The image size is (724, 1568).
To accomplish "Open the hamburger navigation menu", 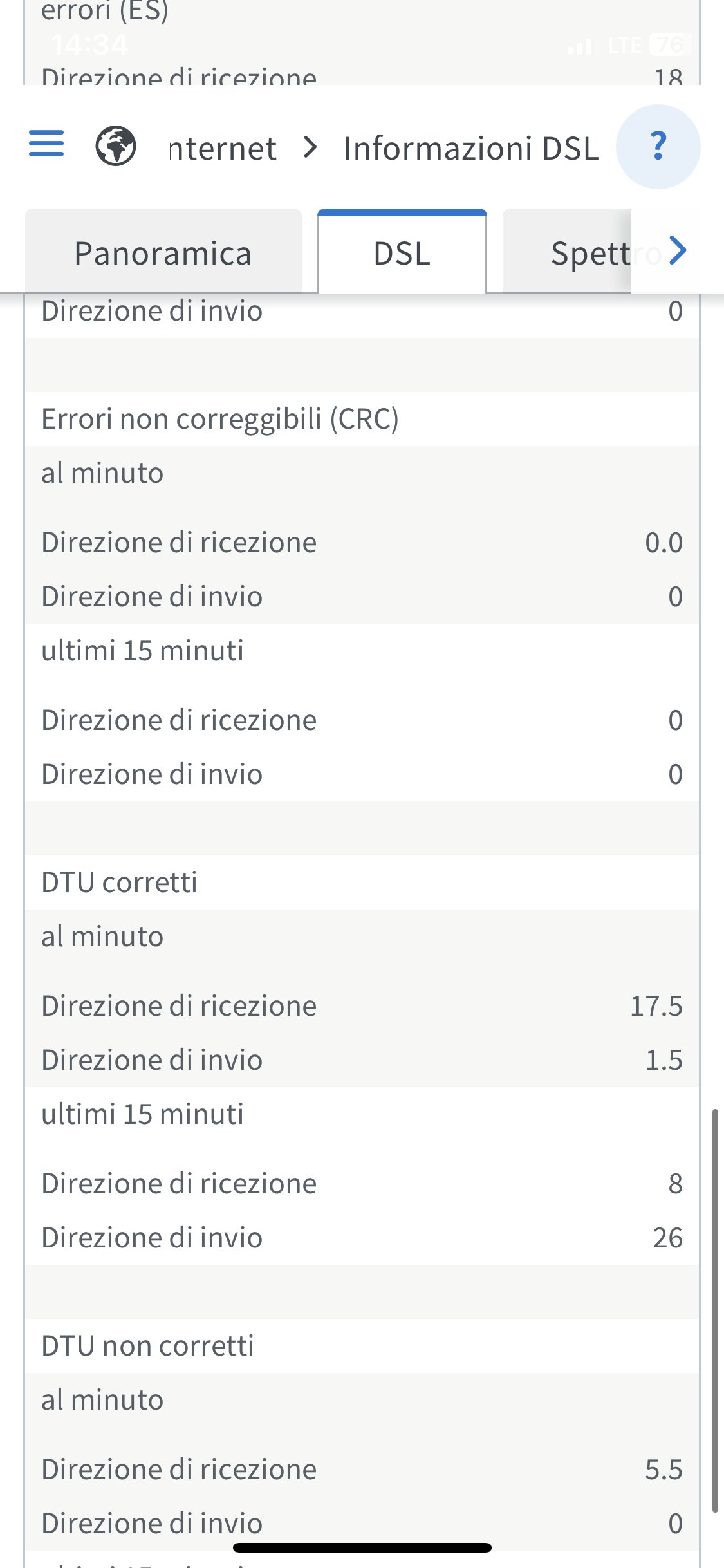I will point(46,144).
